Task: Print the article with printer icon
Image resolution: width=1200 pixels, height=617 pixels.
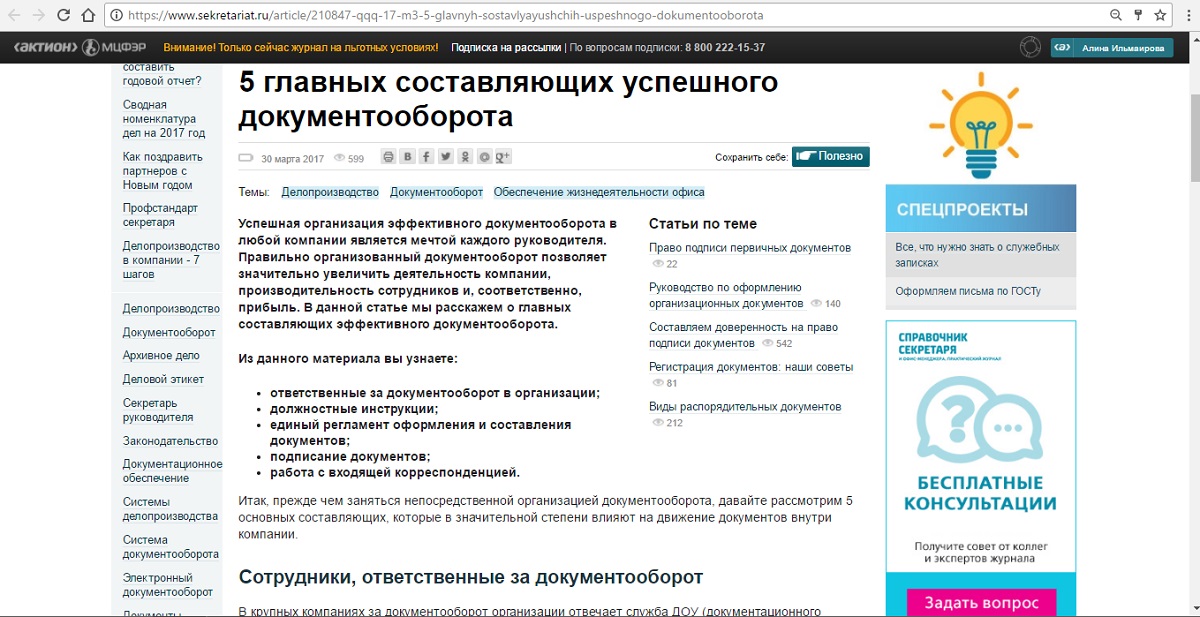Action: pos(389,157)
